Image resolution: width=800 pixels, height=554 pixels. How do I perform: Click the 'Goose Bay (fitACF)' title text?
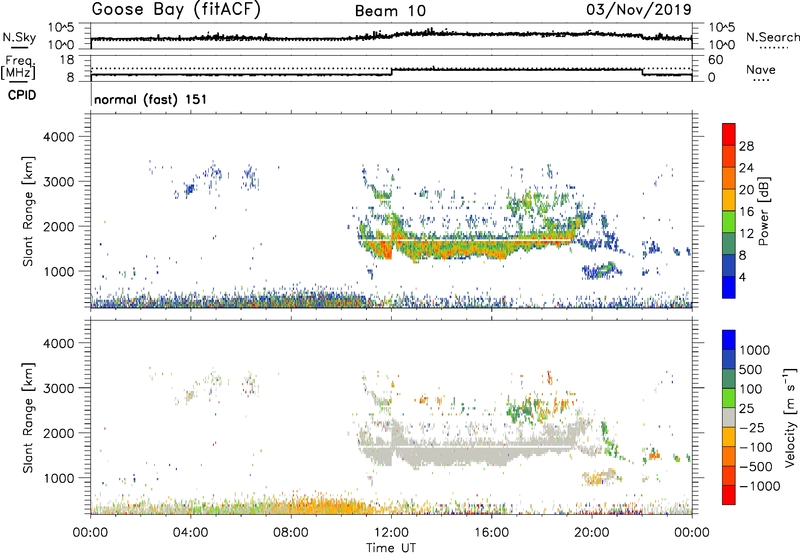click(176, 10)
